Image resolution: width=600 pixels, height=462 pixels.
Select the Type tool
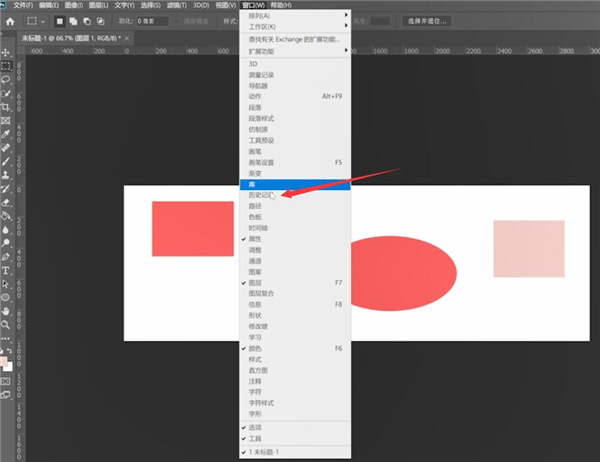[x=6, y=271]
